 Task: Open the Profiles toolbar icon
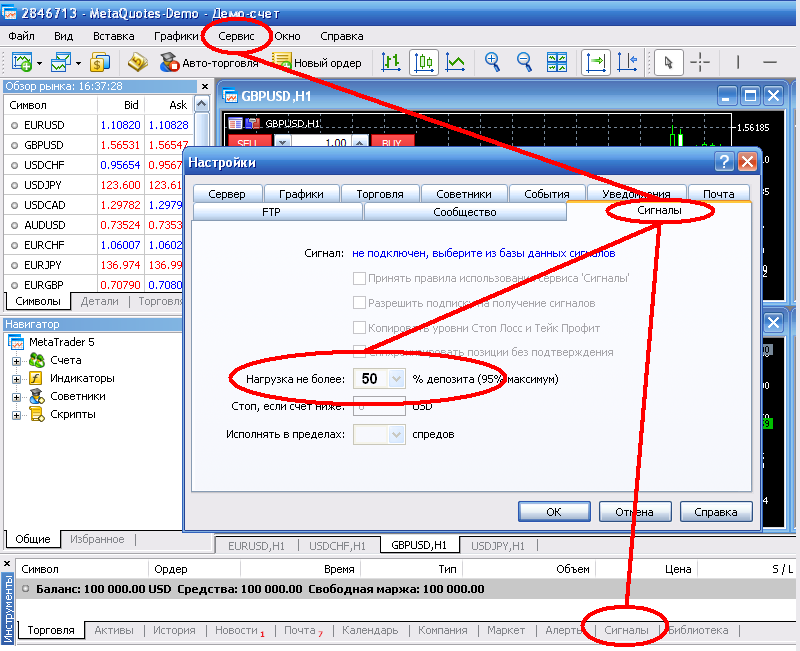click(x=61, y=63)
